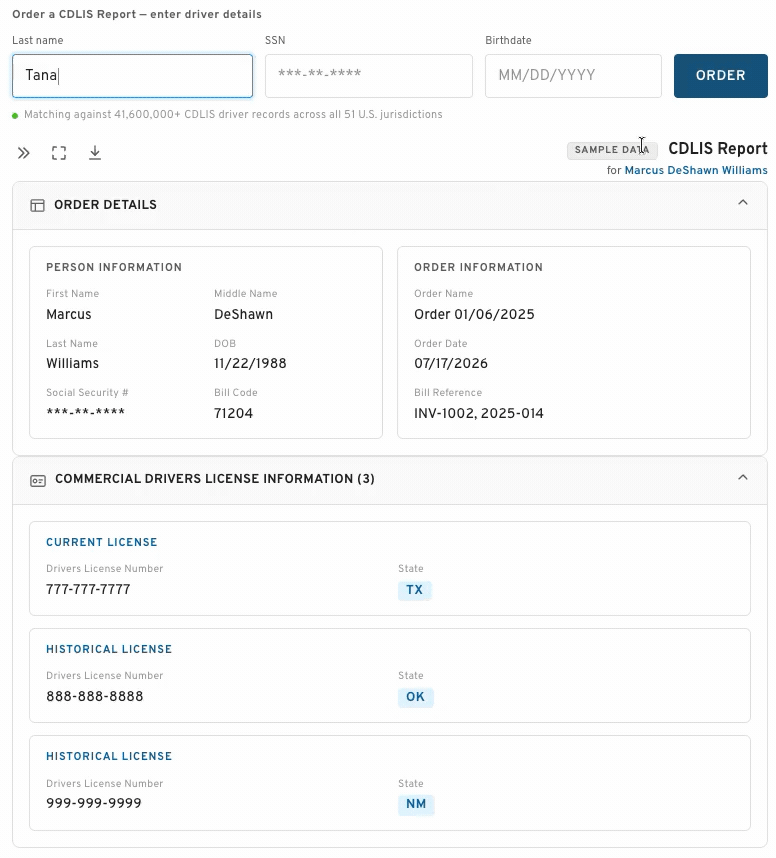
Task: Select the Birthdate MM/DD/YYYY field
Action: pyautogui.click(x=573, y=76)
